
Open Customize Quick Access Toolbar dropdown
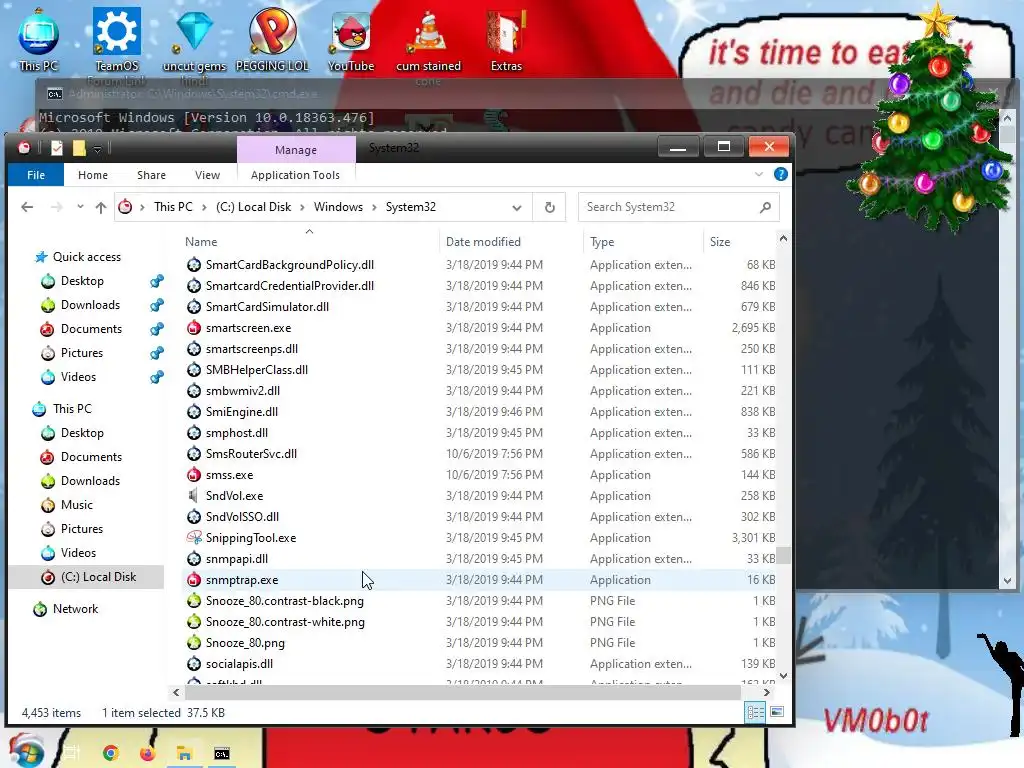pos(97,150)
